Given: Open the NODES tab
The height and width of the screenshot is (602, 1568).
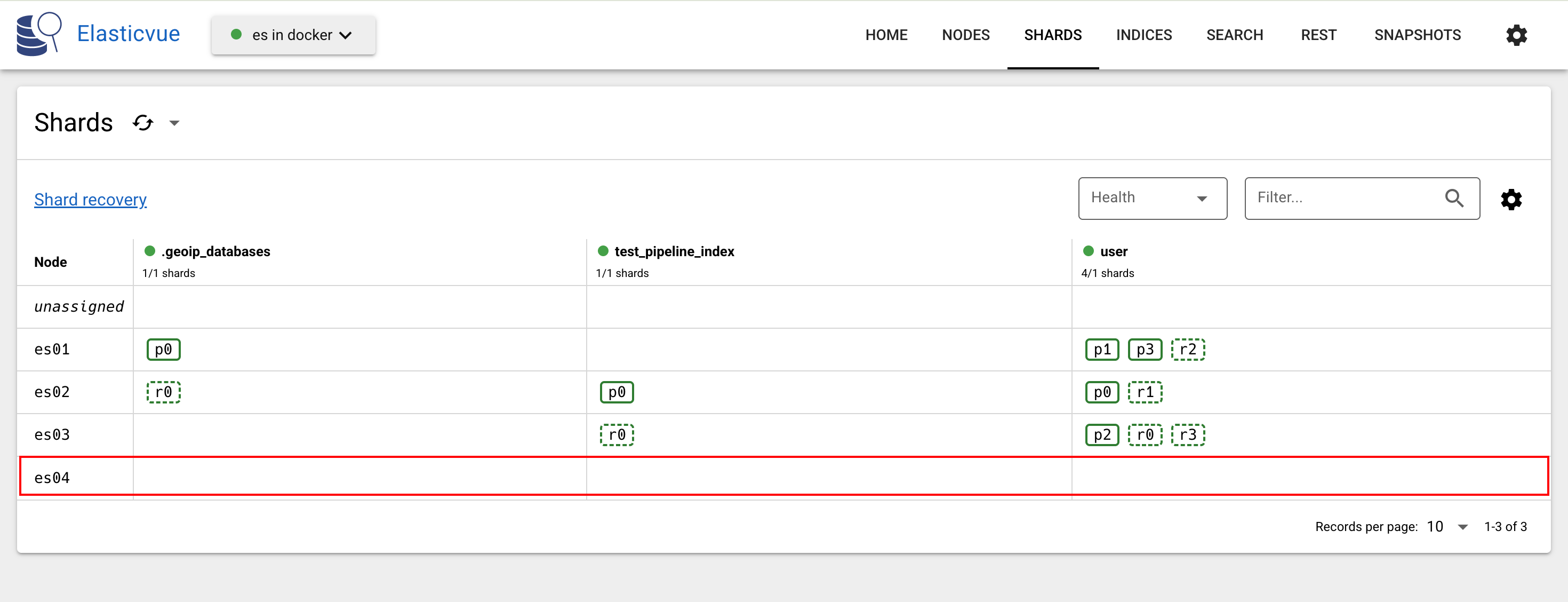Looking at the screenshot, I should point(965,35).
